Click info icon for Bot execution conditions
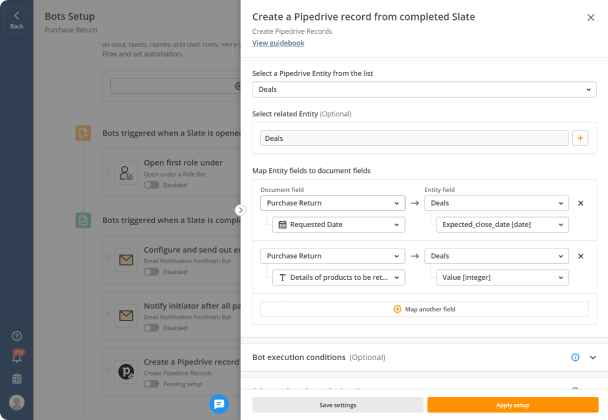This screenshot has height=420, width=608. [x=575, y=357]
